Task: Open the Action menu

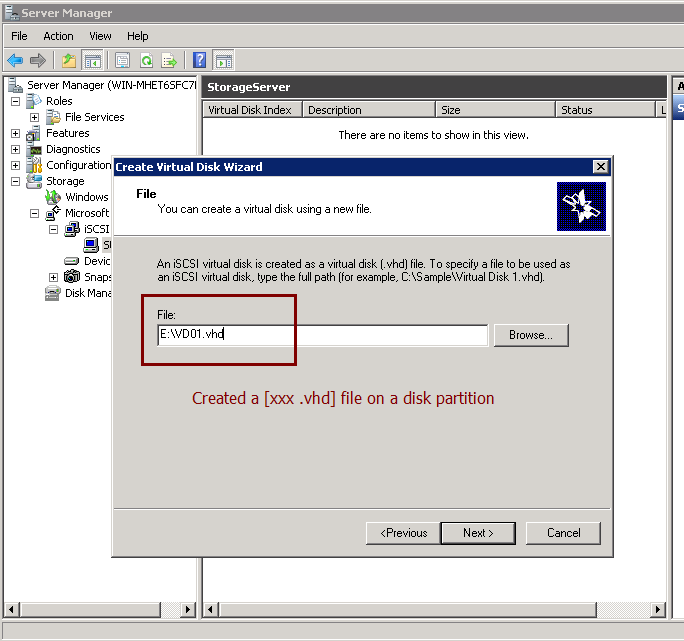Action: coord(58,36)
